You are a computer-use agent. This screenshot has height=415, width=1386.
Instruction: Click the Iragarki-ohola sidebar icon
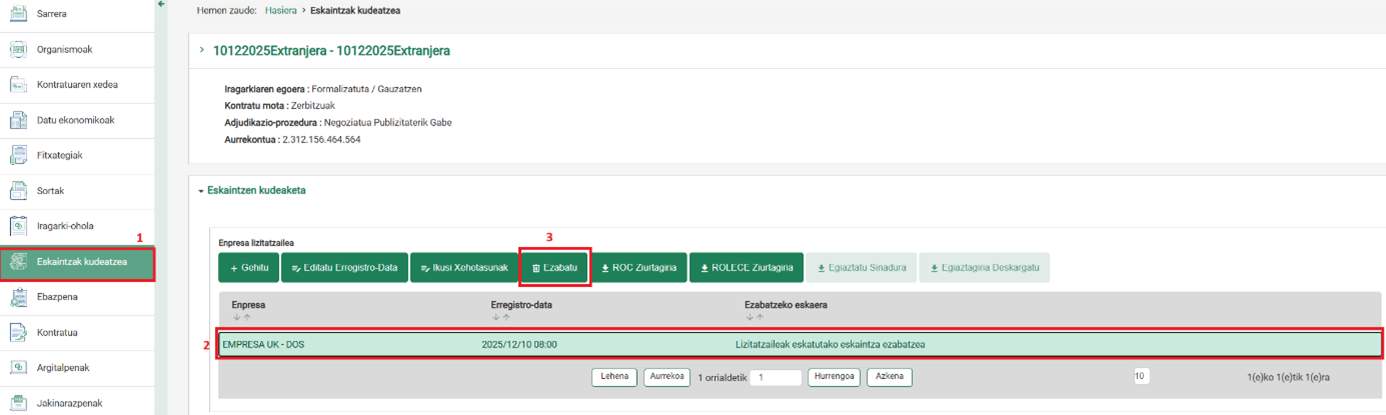coord(18,226)
